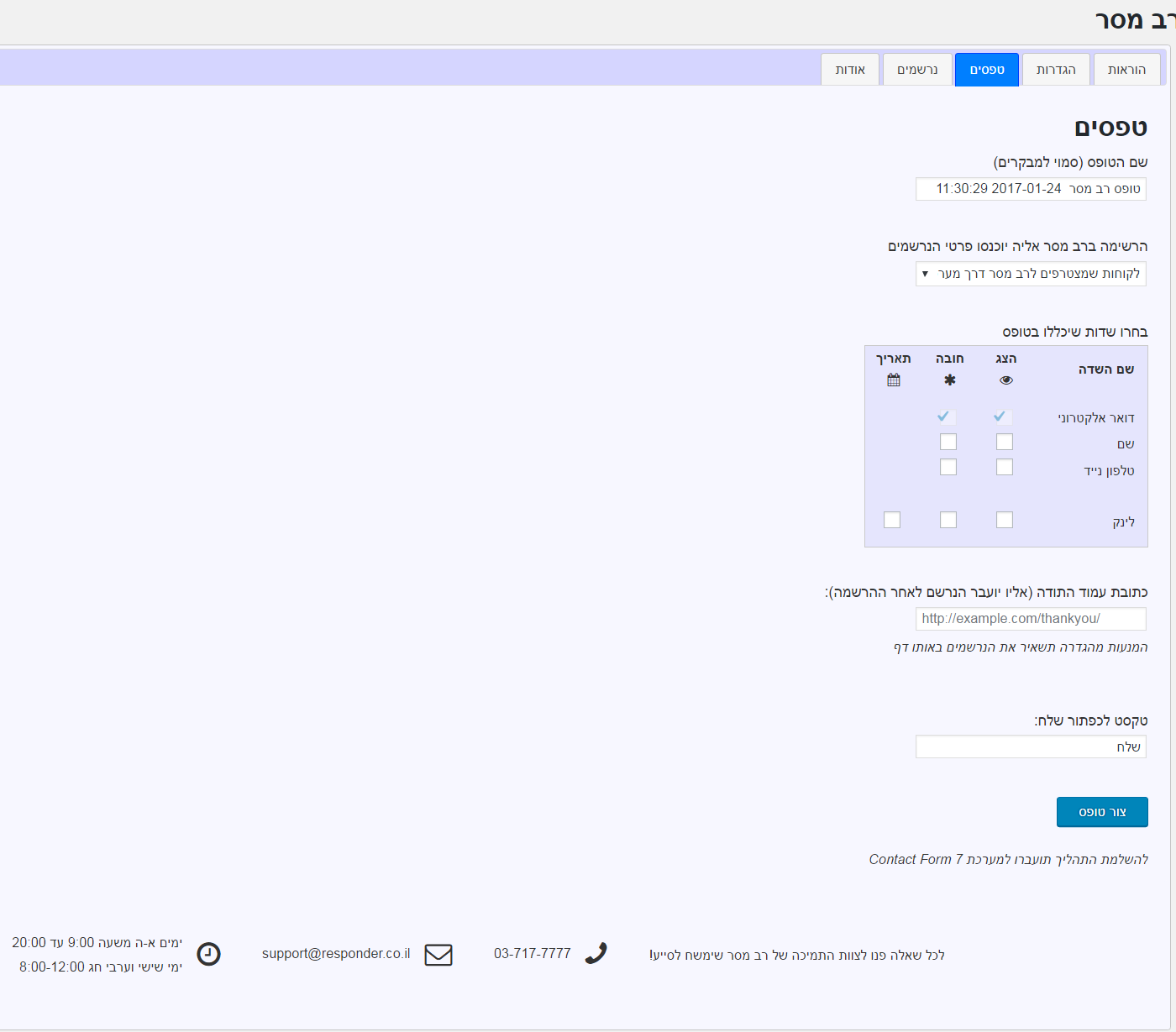Click the clock icon in the footer
Image resolution: width=1176 pixels, height=1032 pixels.
pos(208,954)
